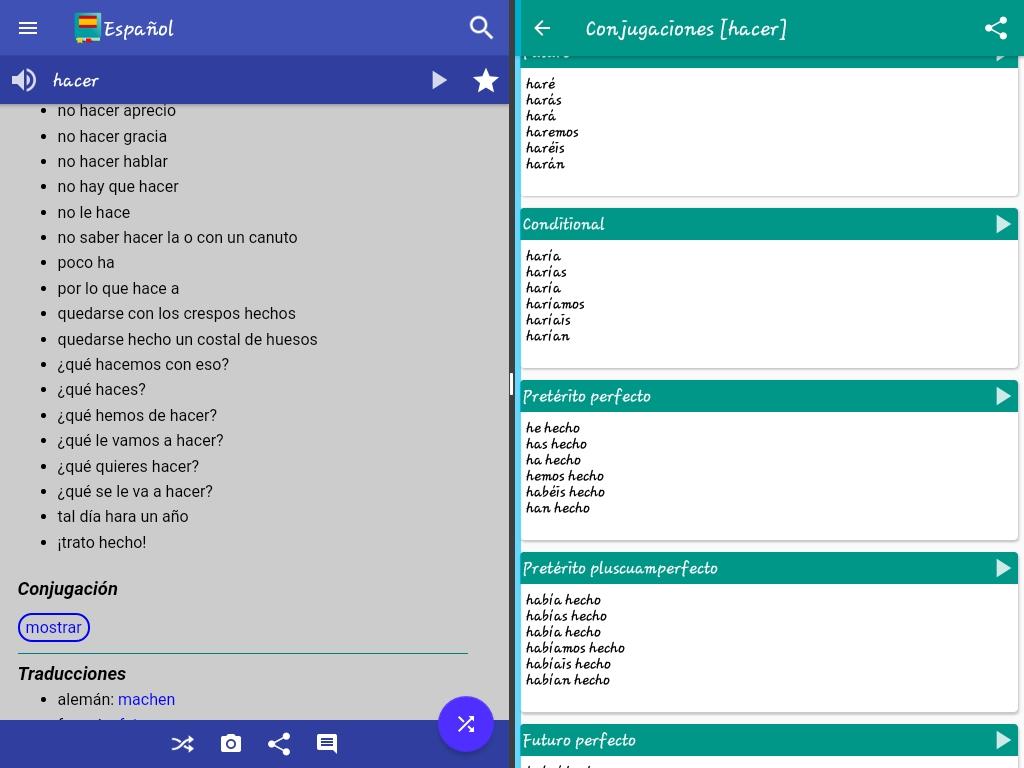Image resolution: width=1024 pixels, height=768 pixels.
Task: Tap the round floating shuffle button
Action: click(466, 724)
